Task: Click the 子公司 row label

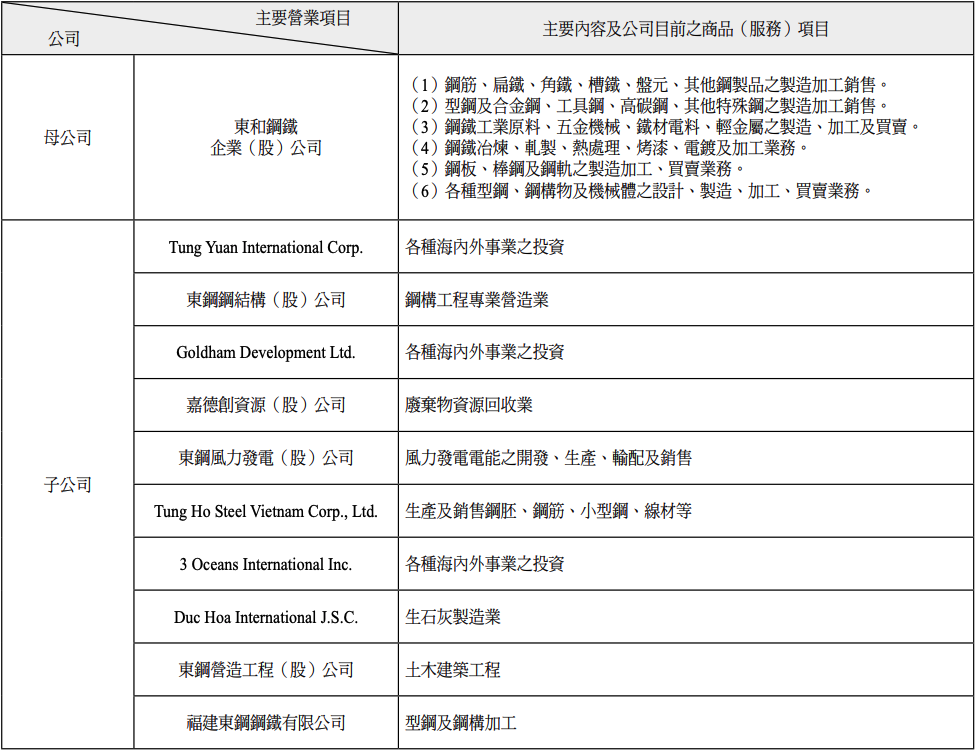Action: tap(68, 485)
